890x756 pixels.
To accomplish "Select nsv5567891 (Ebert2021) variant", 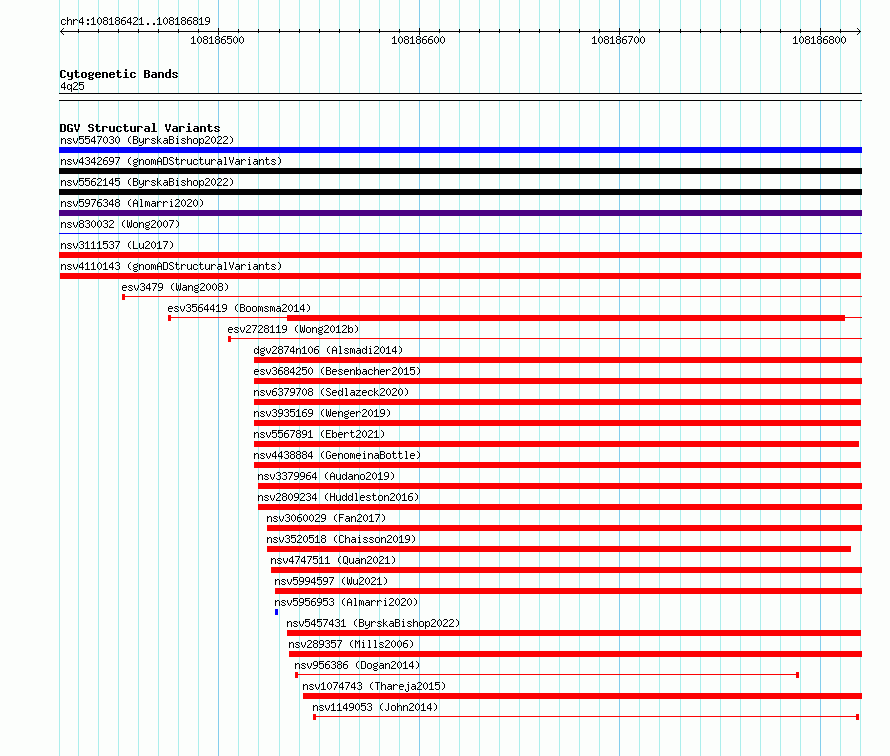I will [319, 434].
